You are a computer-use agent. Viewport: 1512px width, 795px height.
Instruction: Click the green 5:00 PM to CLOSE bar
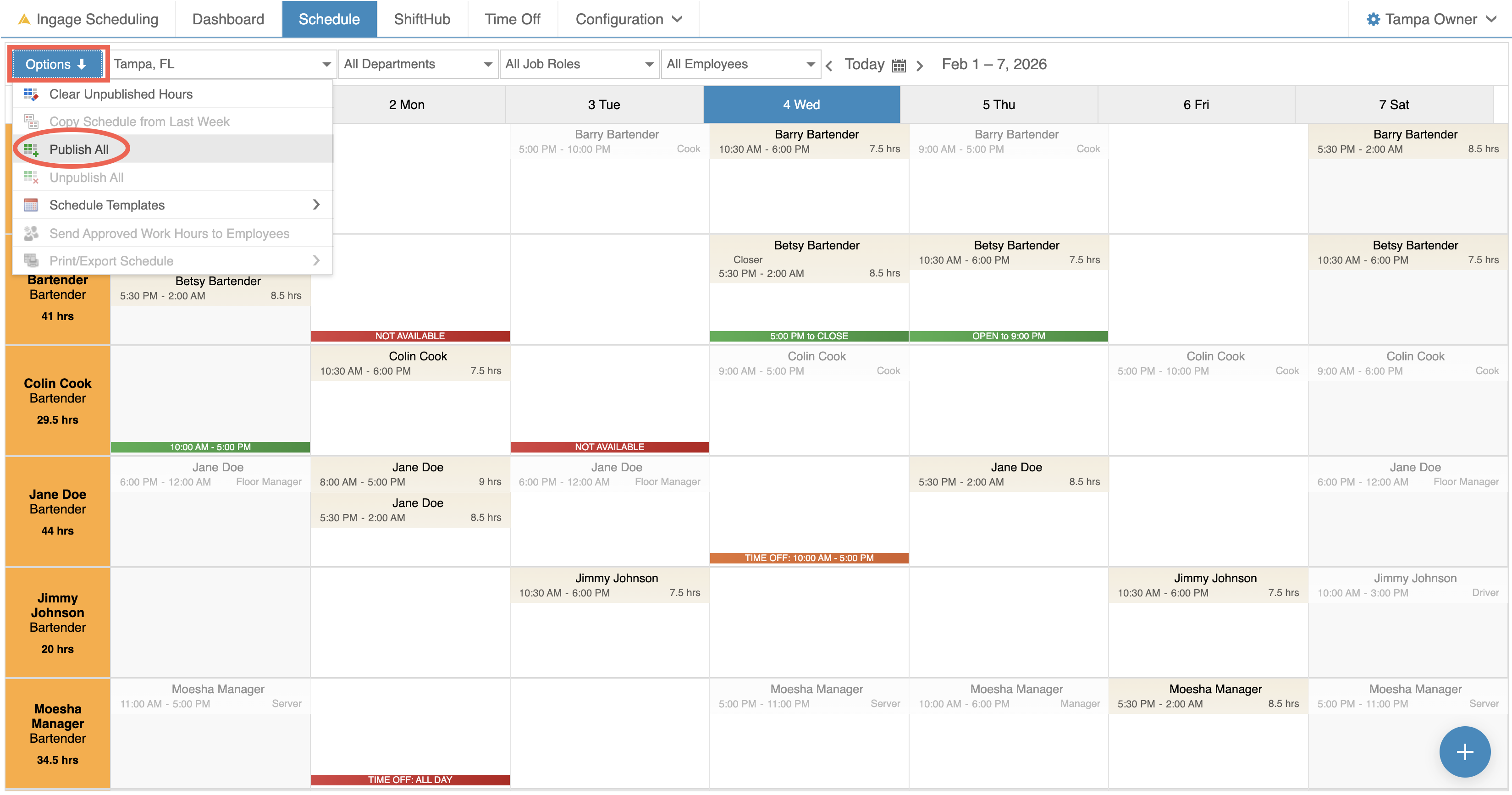pos(808,336)
